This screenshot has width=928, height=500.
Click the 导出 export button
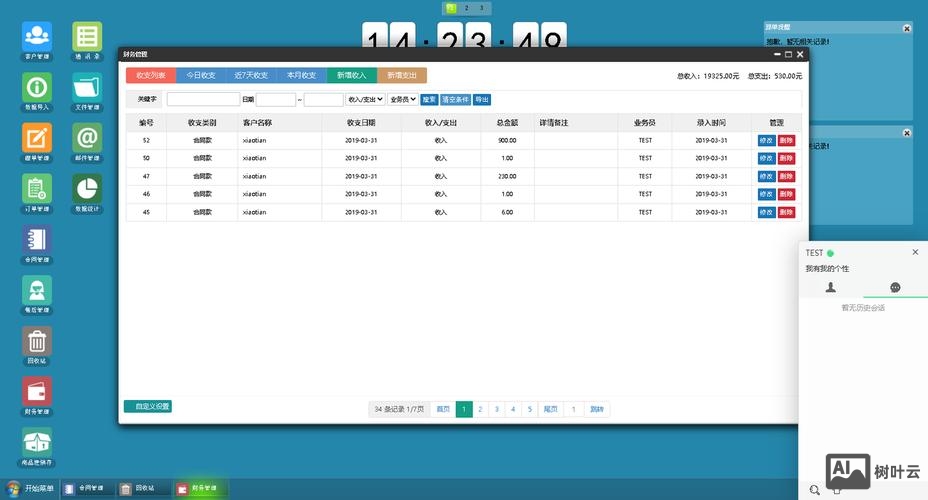(x=482, y=99)
